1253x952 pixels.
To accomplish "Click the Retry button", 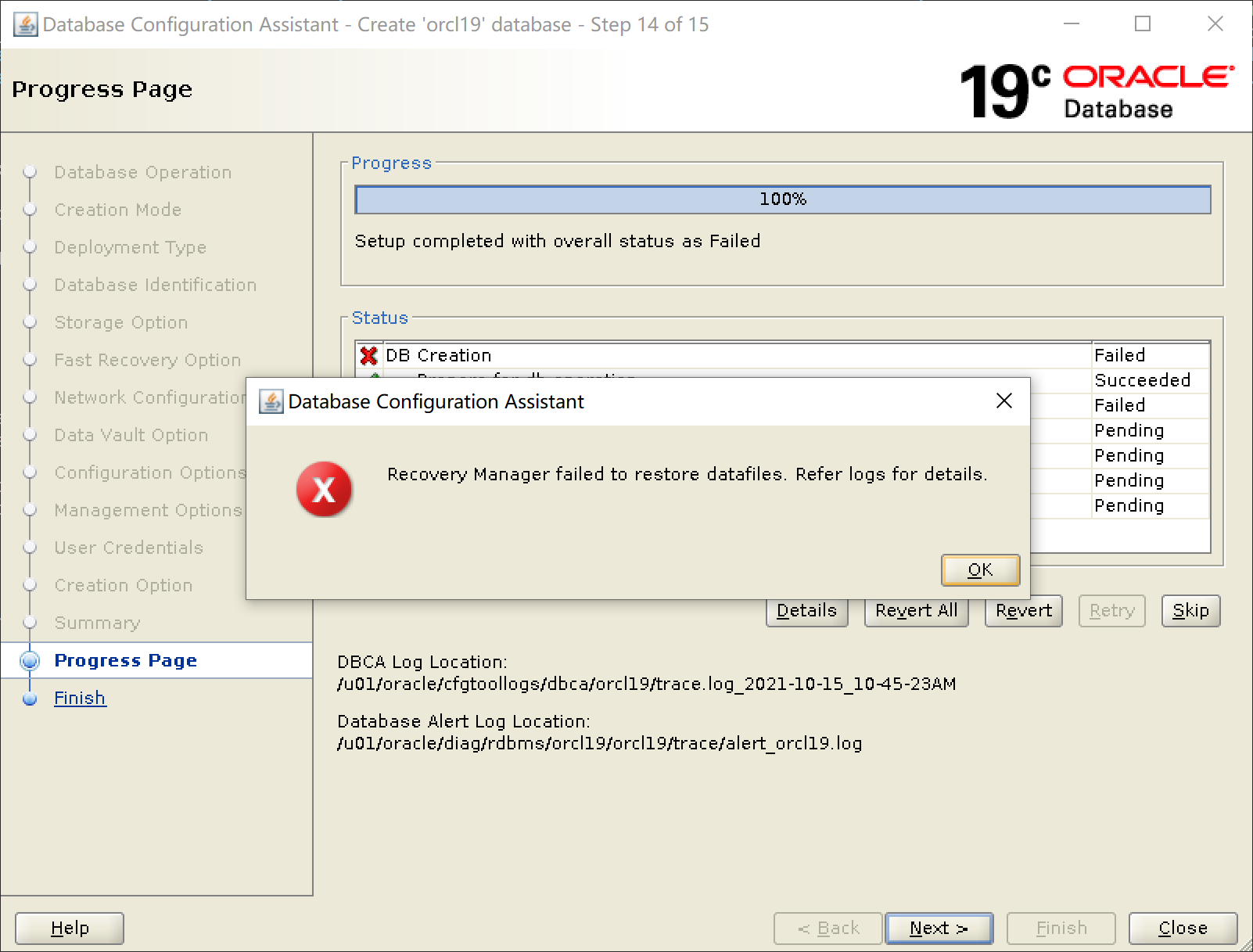I will pyautogui.click(x=1111, y=610).
